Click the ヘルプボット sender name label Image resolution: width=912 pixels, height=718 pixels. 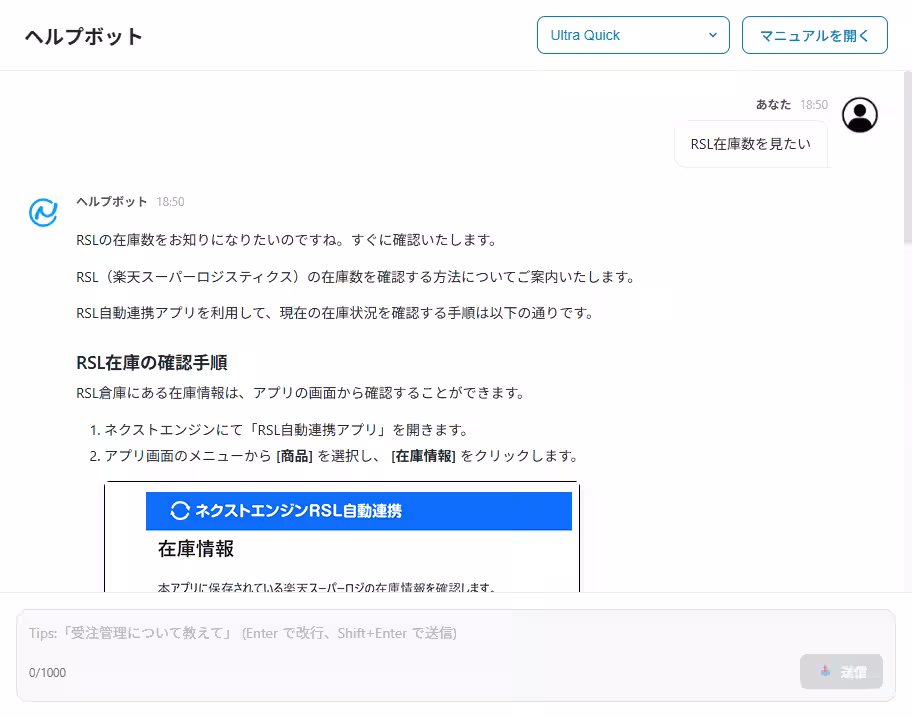[112, 201]
